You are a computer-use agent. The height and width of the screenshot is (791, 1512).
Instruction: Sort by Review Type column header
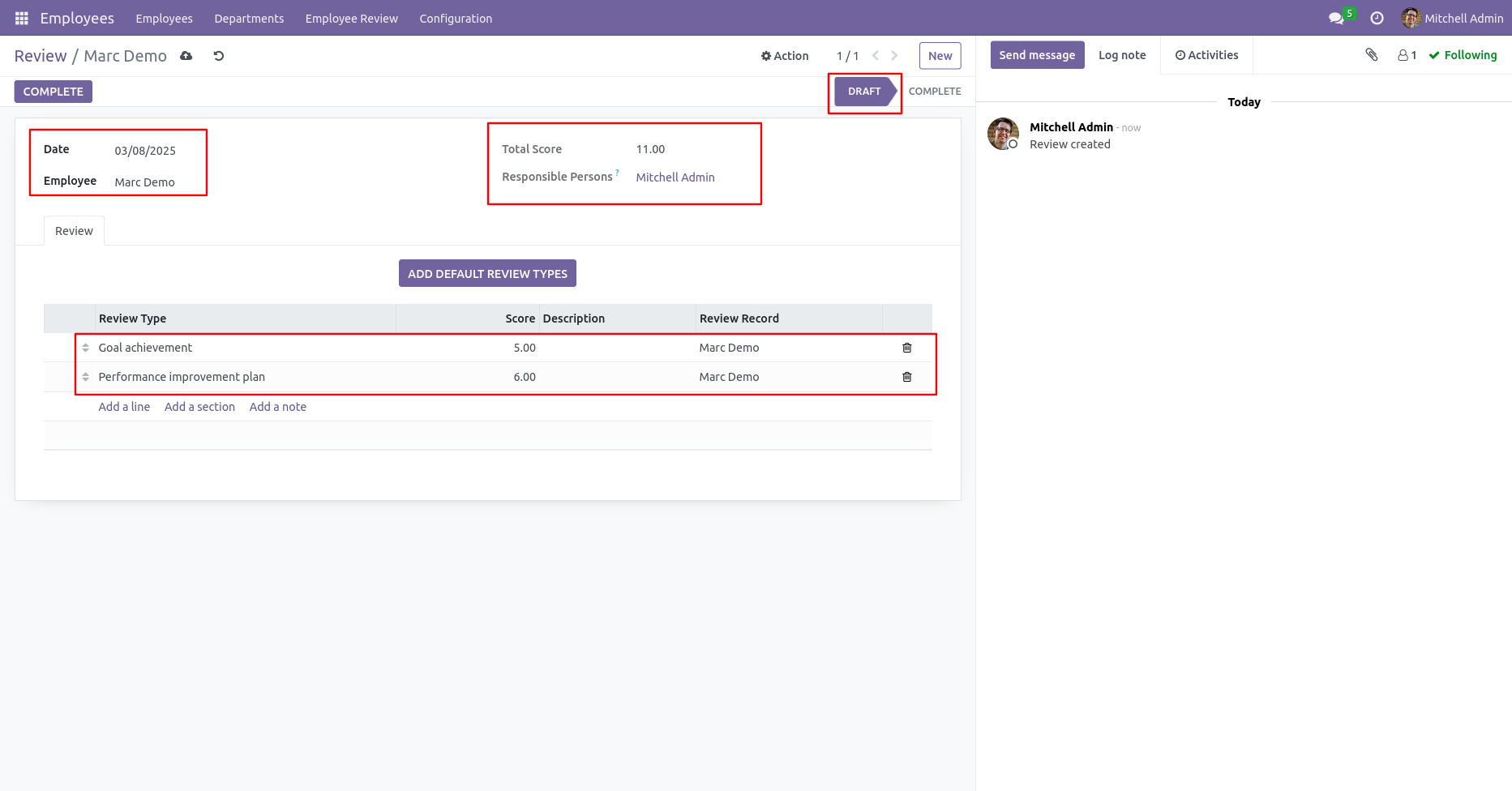(246, 319)
